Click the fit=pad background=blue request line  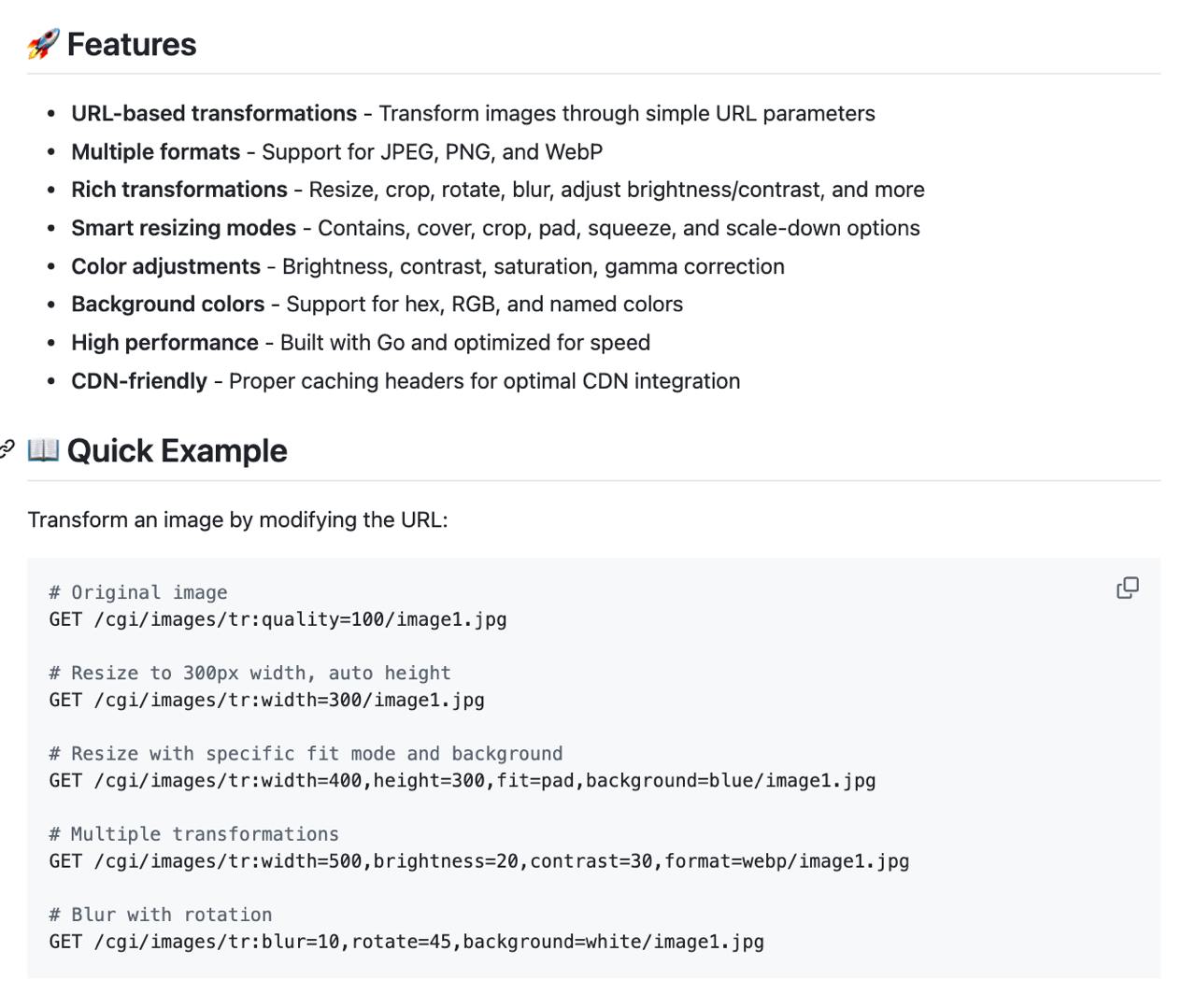pos(462,780)
